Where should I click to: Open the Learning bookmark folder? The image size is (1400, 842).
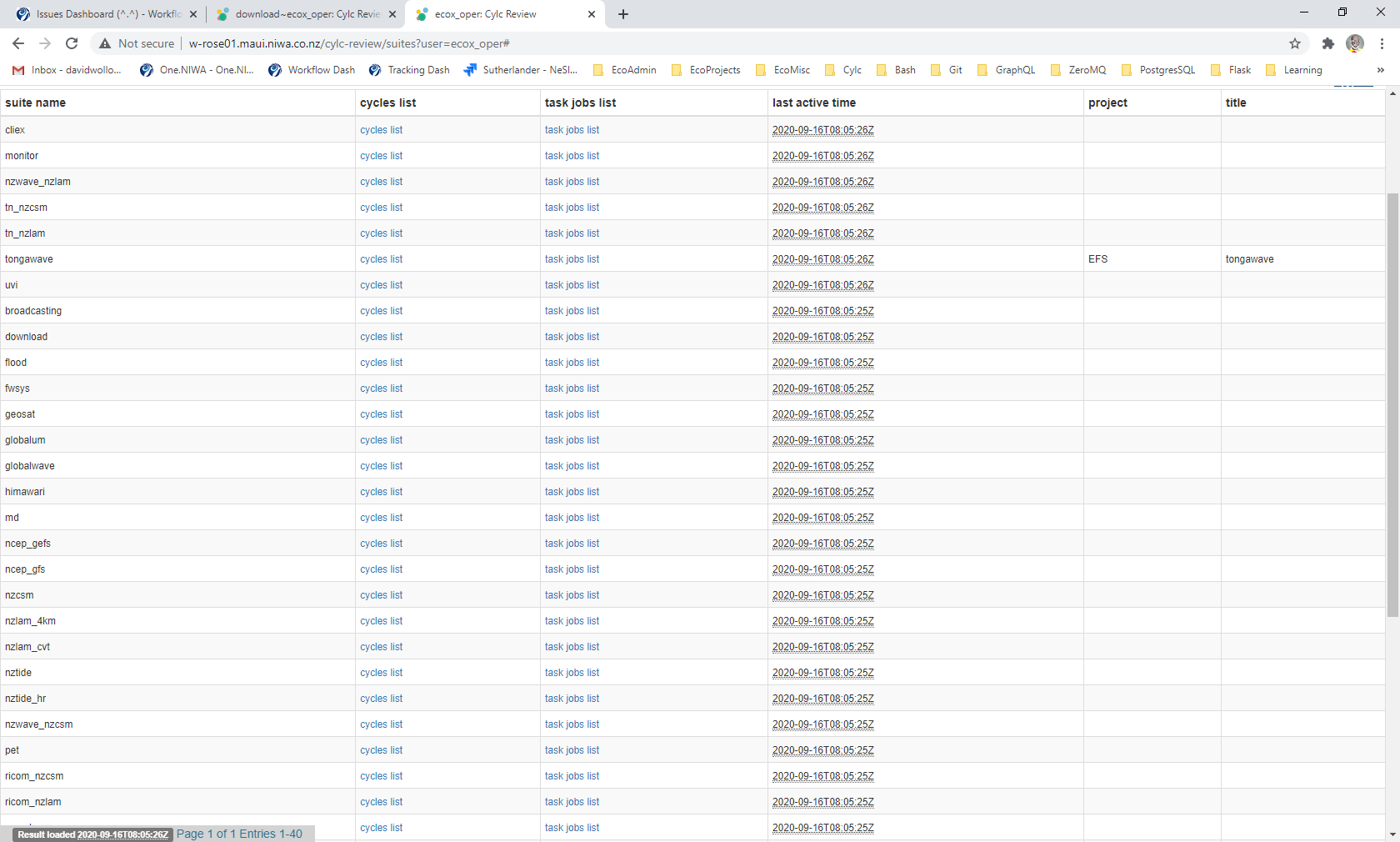(x=1293, y=70)
